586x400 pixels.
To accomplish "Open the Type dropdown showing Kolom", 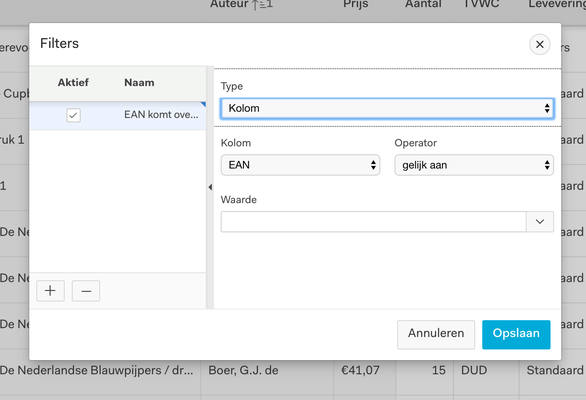I will click(387, 108).
